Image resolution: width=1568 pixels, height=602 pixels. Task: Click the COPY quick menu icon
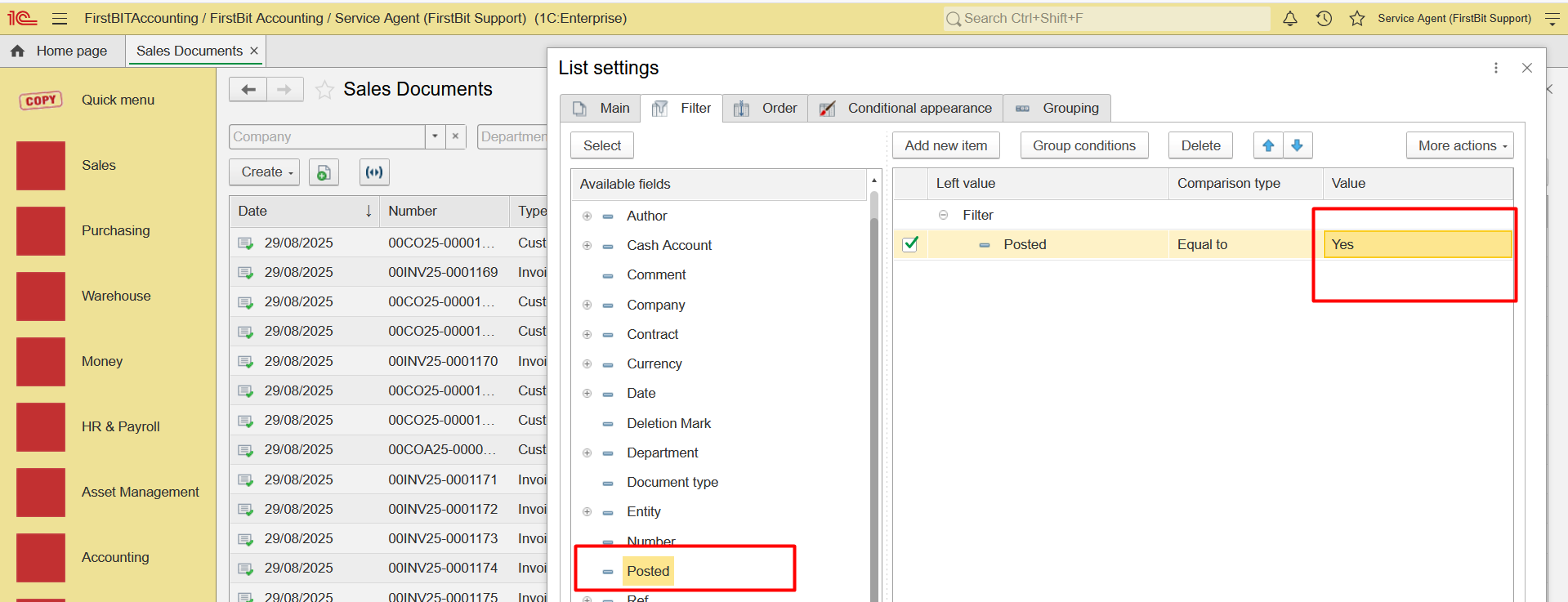(41, 100)
